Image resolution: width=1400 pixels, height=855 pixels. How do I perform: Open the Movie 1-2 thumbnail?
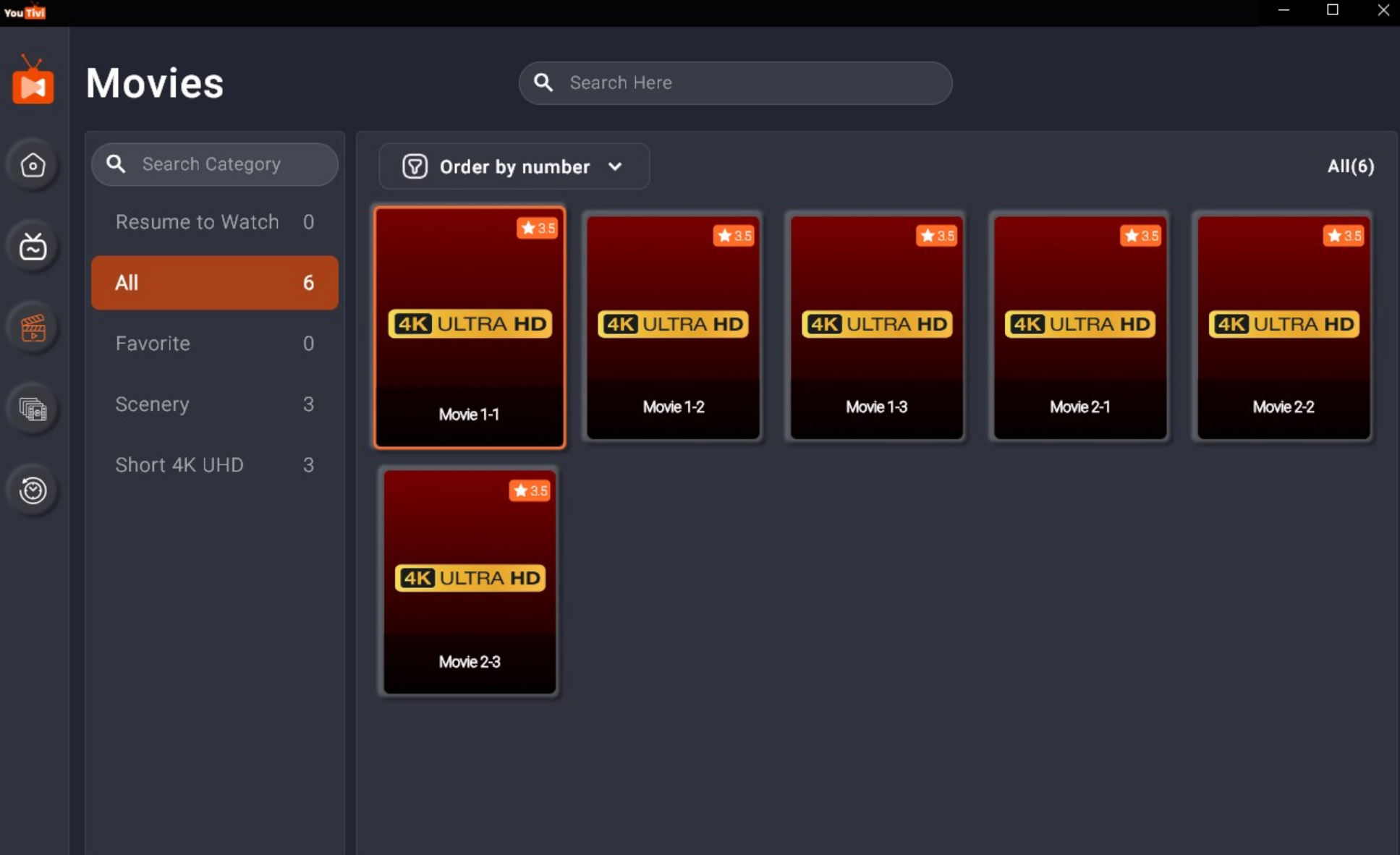pos(673,327)
